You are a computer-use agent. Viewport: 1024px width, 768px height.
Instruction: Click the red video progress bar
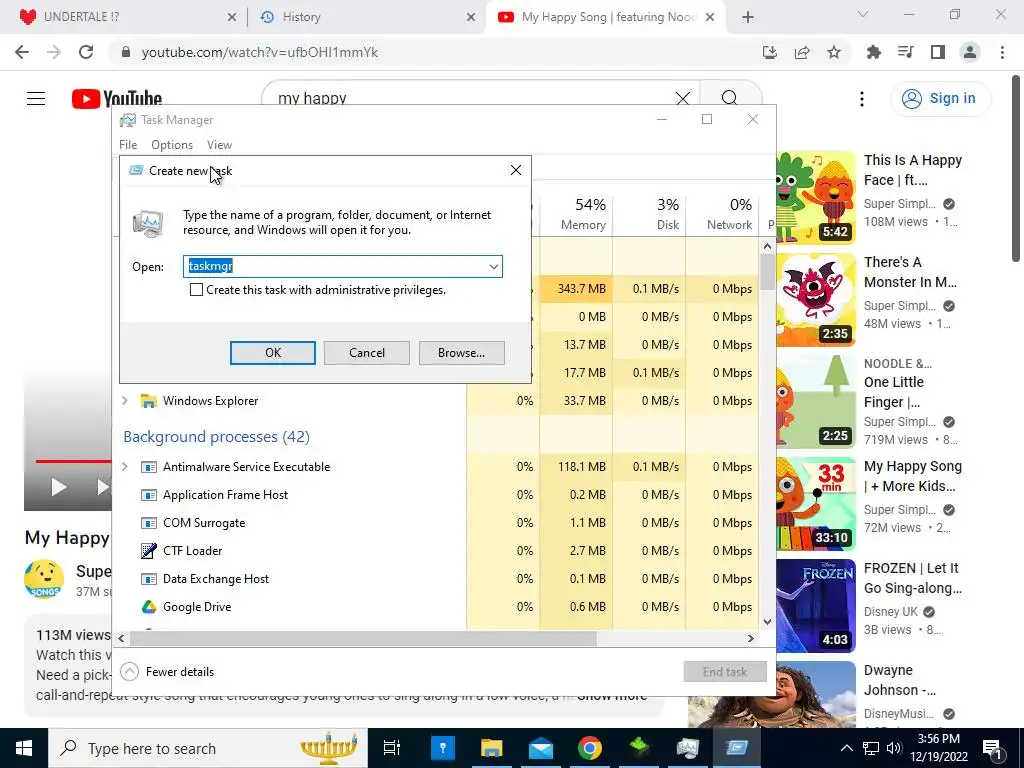[x=73, y=461]
